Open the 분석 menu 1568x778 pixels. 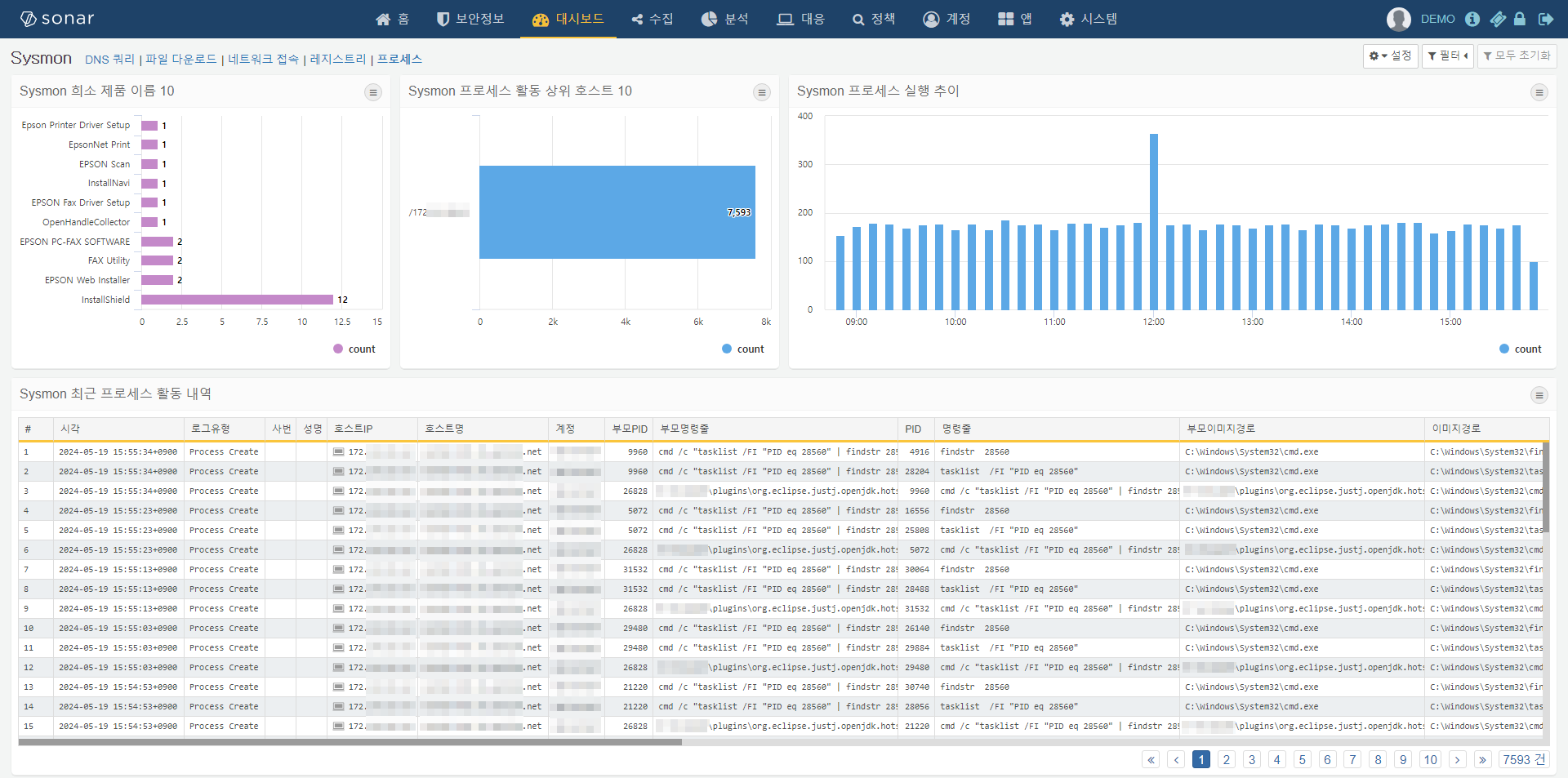(725, 19)
